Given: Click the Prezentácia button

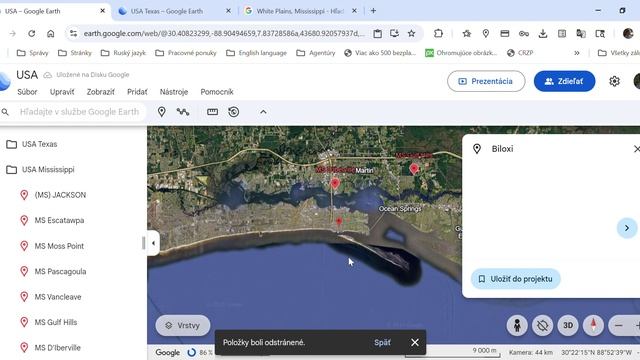Looking at the screenshot, I should pyautogui.click(x=486, y=81).
